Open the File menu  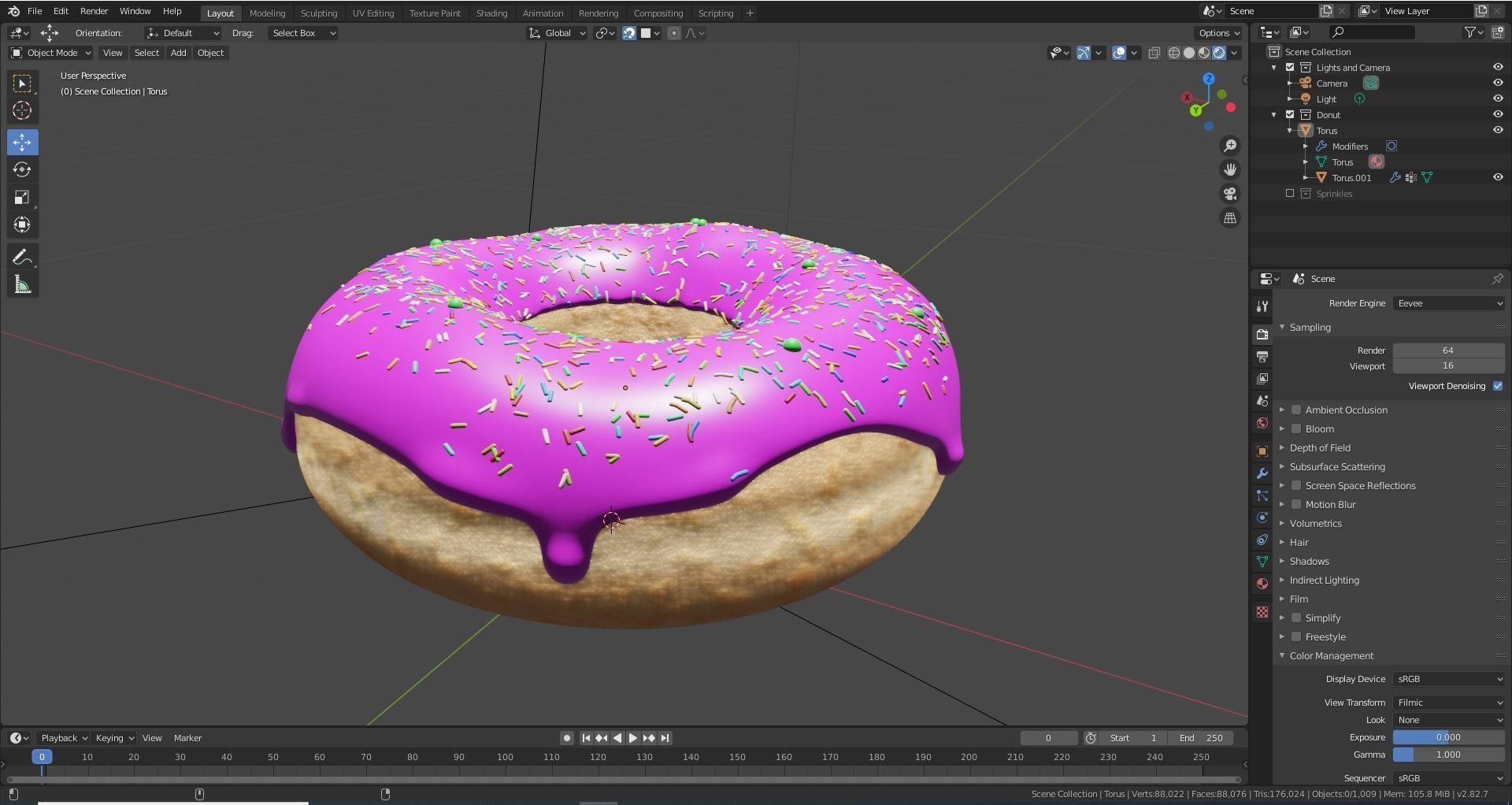click(x=35, y=11)
